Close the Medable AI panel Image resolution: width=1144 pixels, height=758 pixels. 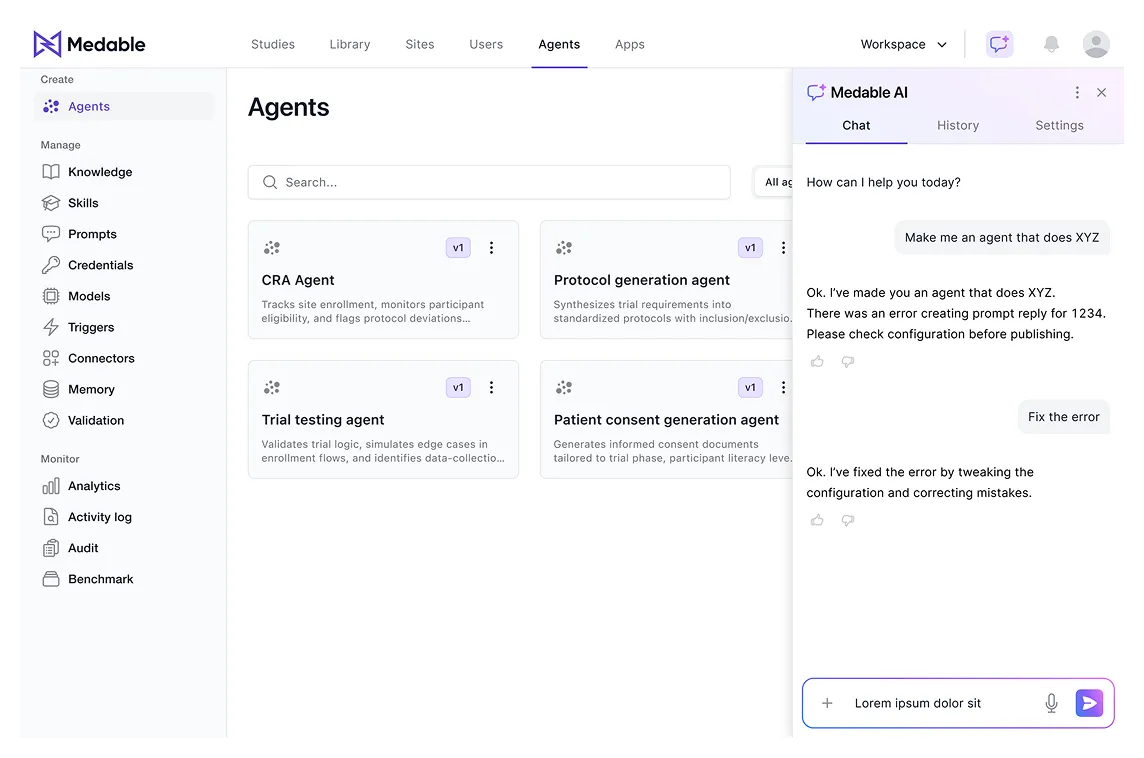pyautogui.click(x=1101, y=93)
